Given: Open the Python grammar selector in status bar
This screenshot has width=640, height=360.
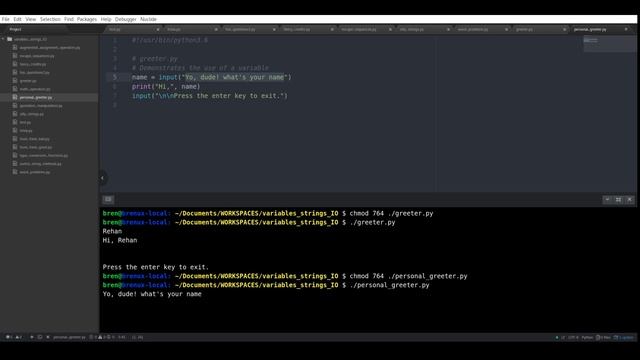Looking at the screenshot, I should [x=587, y=337].
